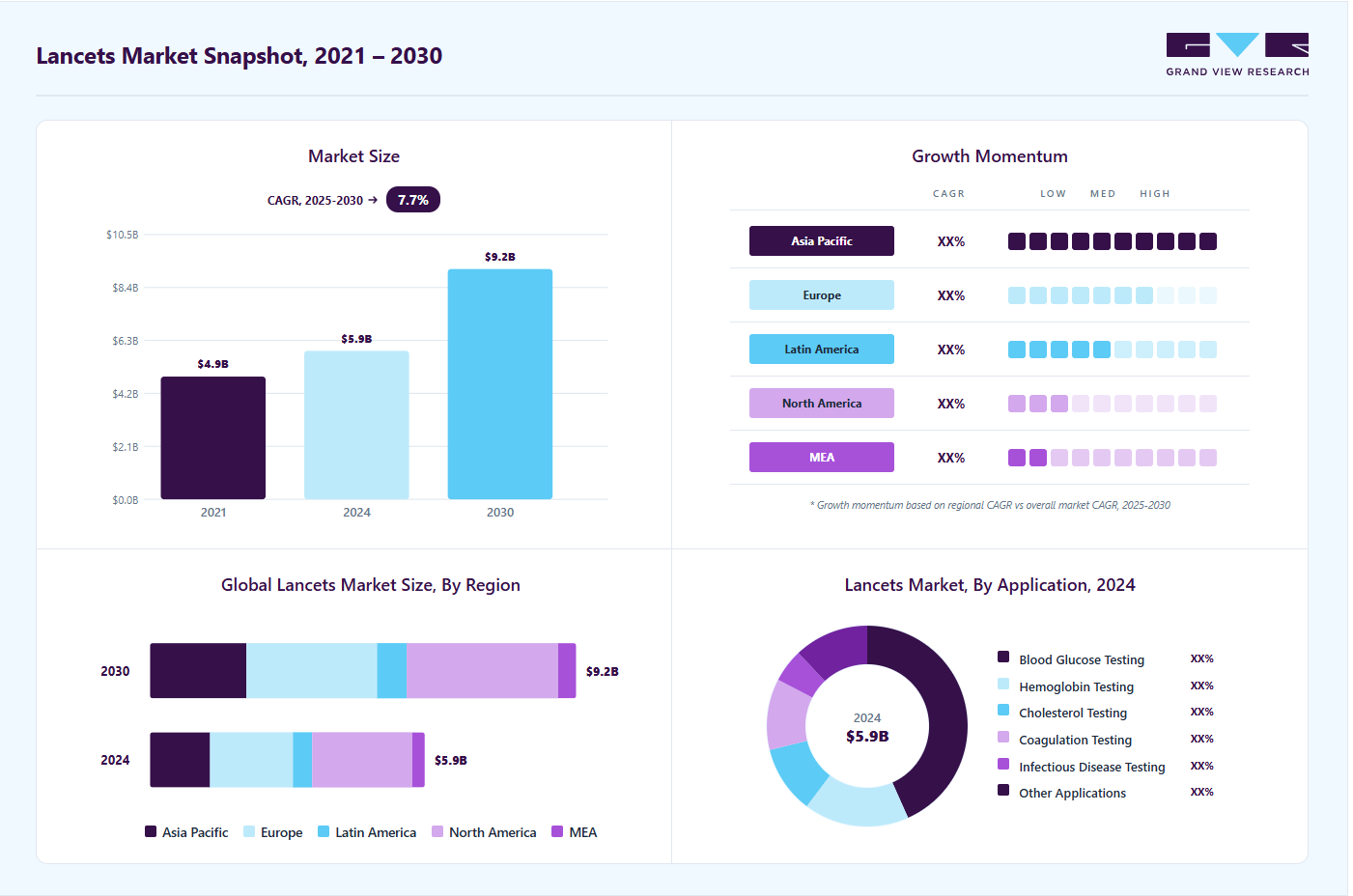Click the 7.7% CAGR badge

413,200
